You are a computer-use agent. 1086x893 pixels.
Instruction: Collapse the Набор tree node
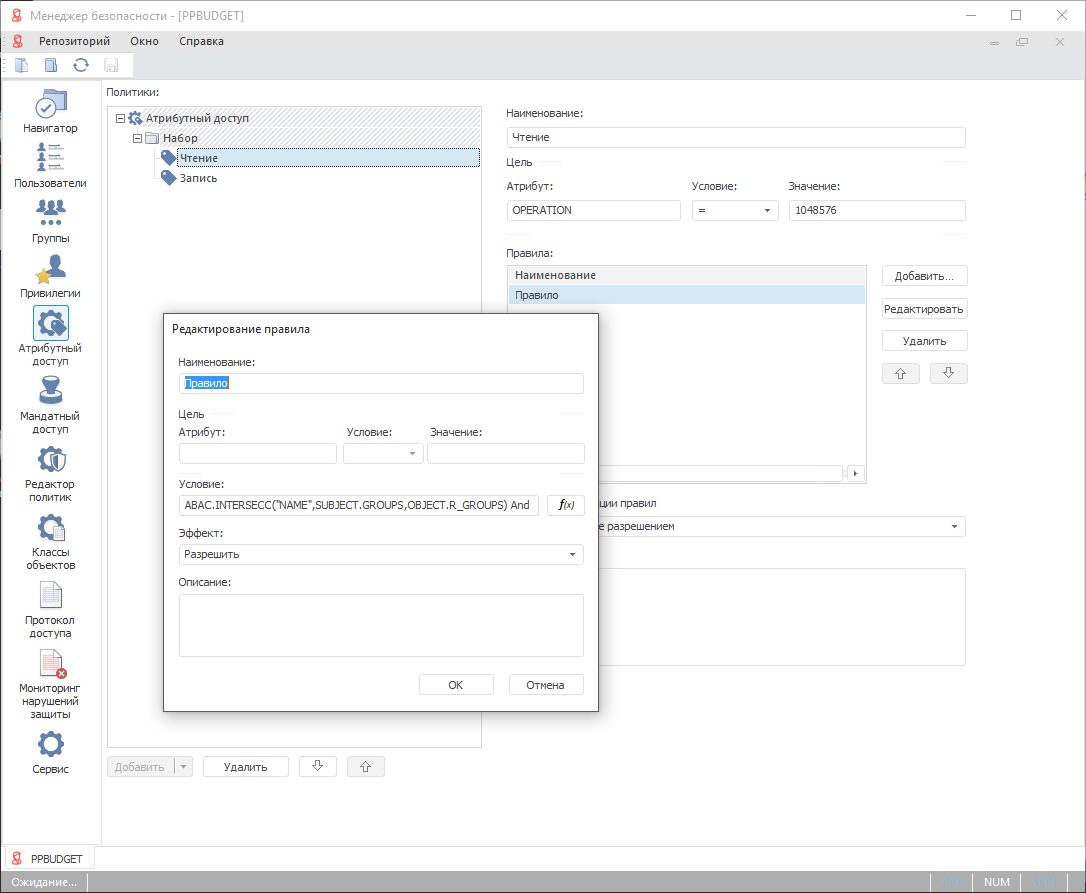tap(137, 138)
